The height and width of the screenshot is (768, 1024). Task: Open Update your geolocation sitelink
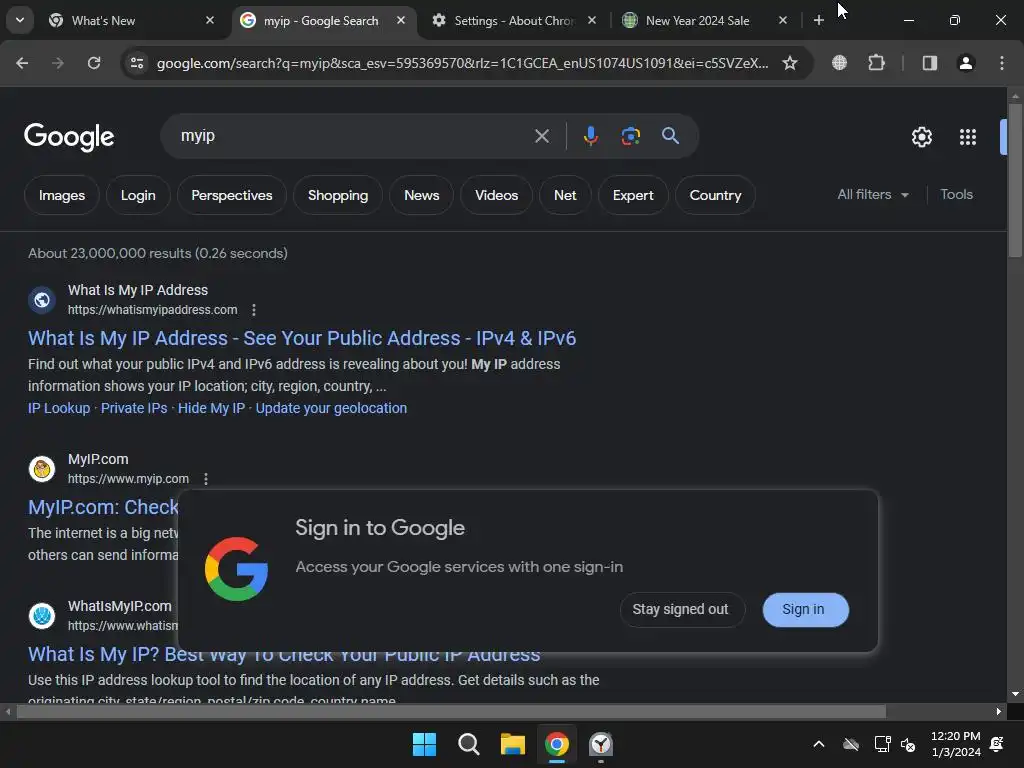(x=331, y=408)
